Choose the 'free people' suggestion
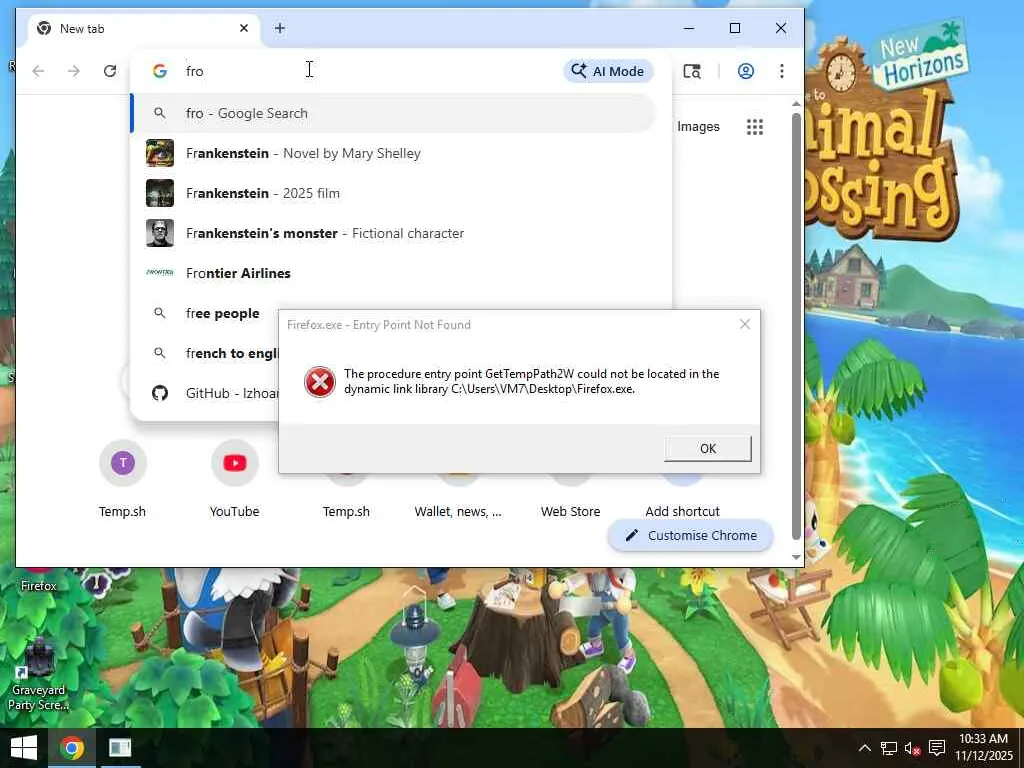The width and height of the screenshot is (1024, 768). 223,313
